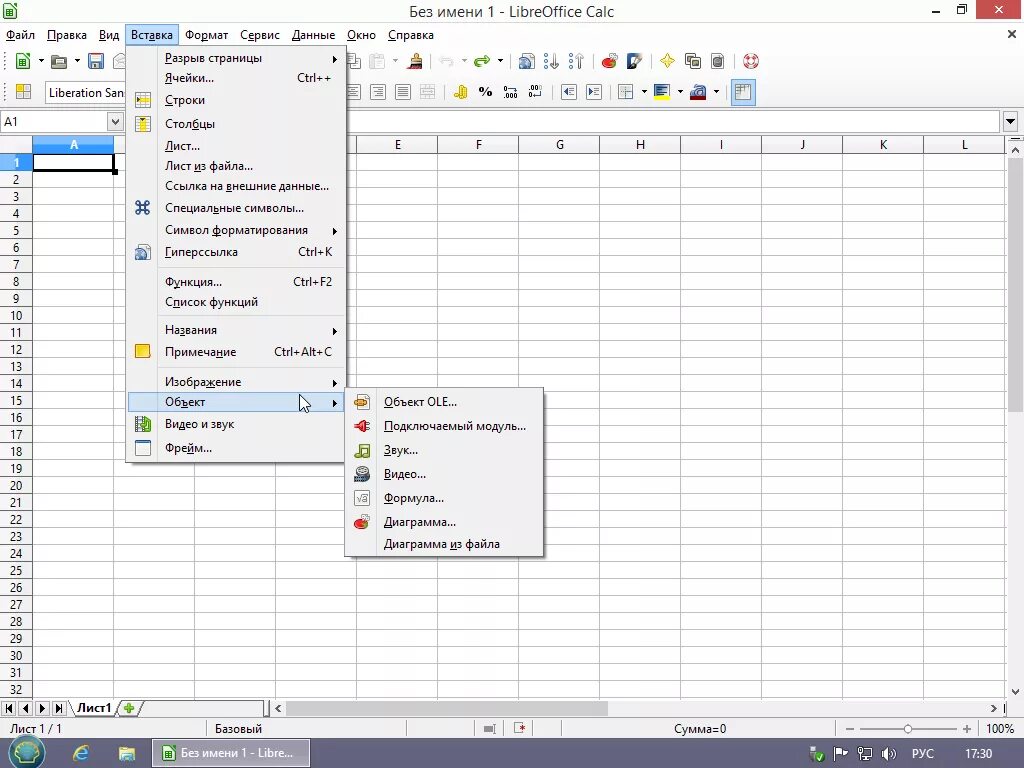Viewport: 1024px width, 768px height.
Task: Open the Background color dropdown arrow
Action: tap(680, 92)
